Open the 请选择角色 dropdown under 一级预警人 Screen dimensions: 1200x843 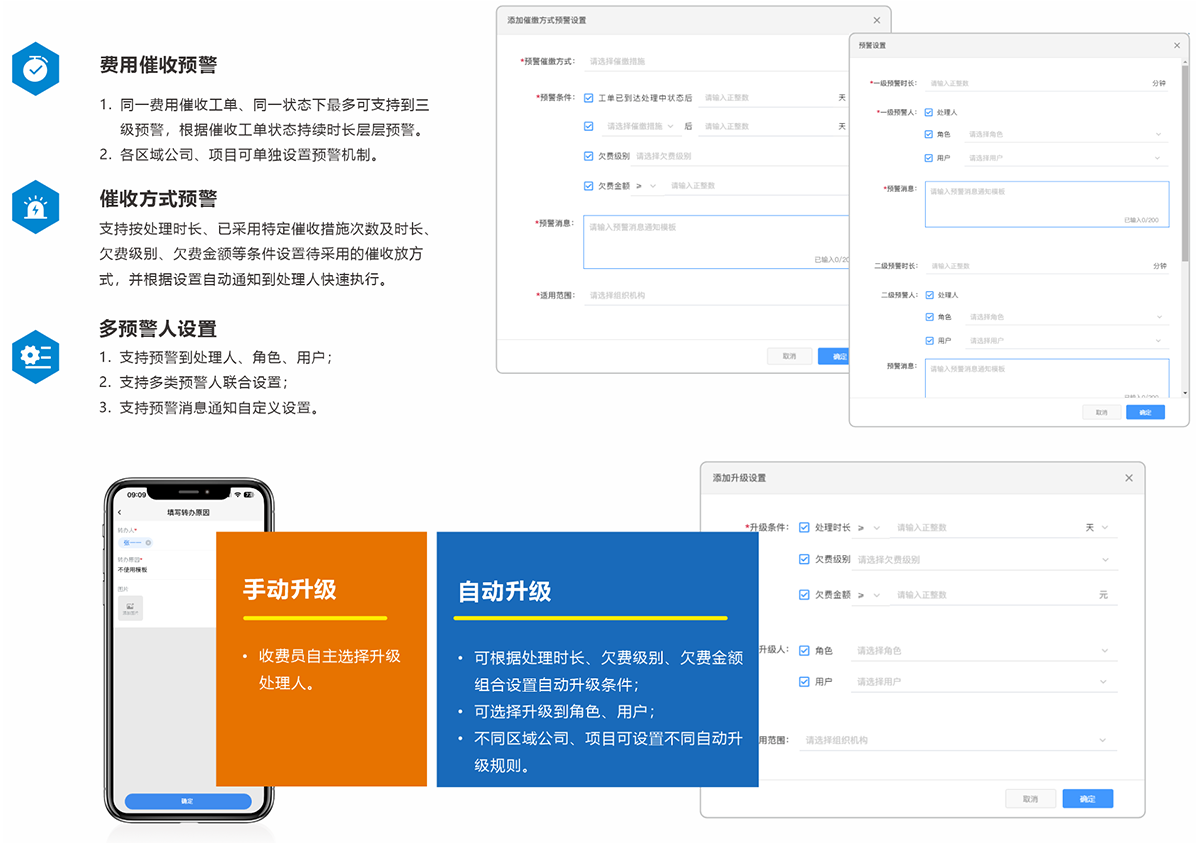pyautogui.click(x=1065, y=134)
